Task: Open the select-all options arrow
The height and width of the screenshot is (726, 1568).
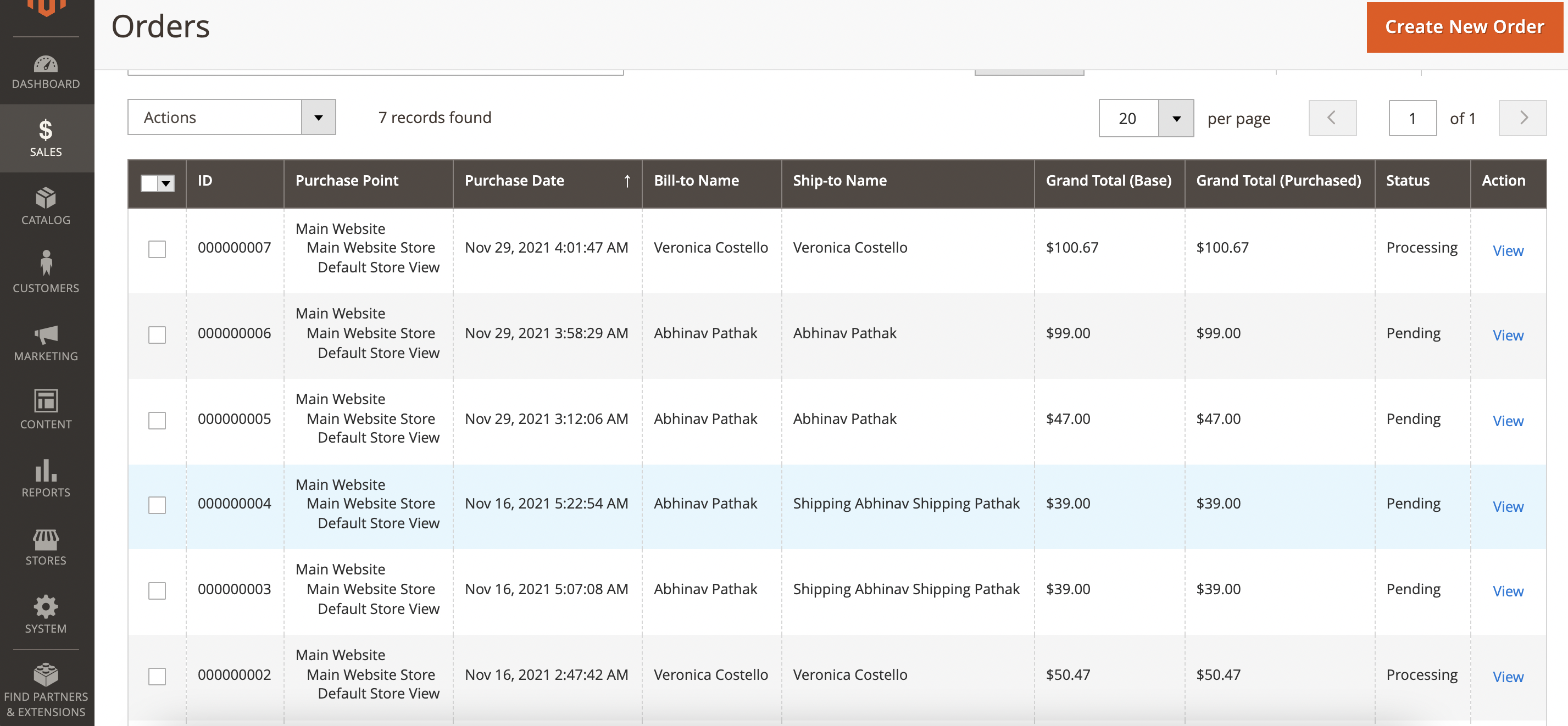Action: pos(165,182)
